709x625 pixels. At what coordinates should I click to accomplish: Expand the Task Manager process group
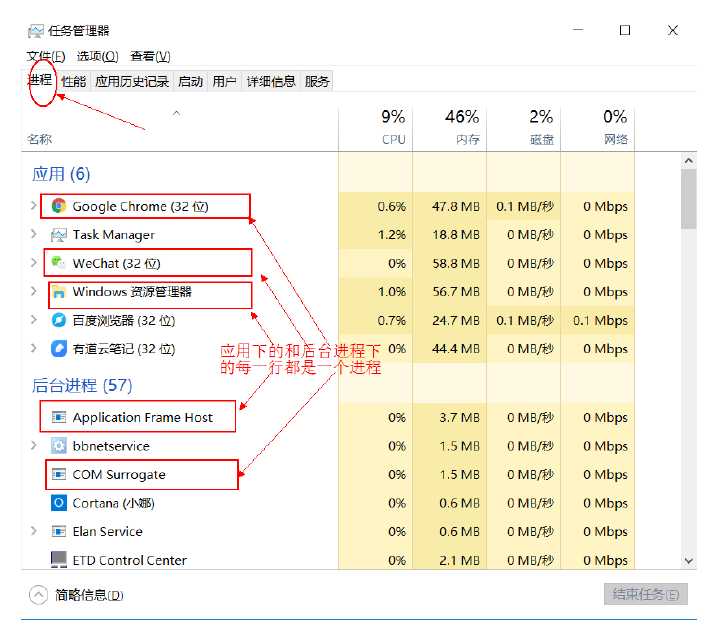pyautogui.click(x=33, y=234)
